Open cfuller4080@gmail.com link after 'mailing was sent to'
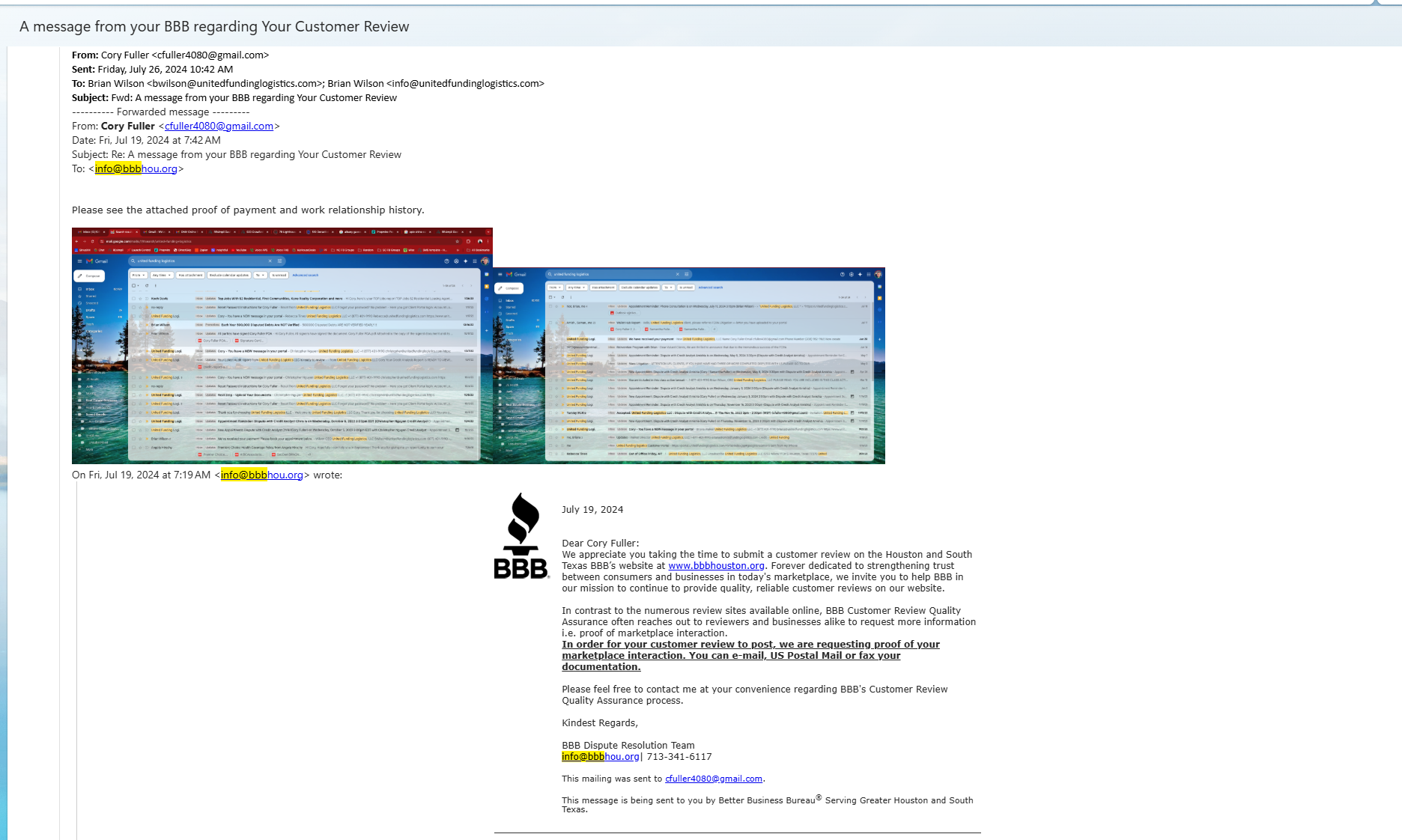 (714, 779)
